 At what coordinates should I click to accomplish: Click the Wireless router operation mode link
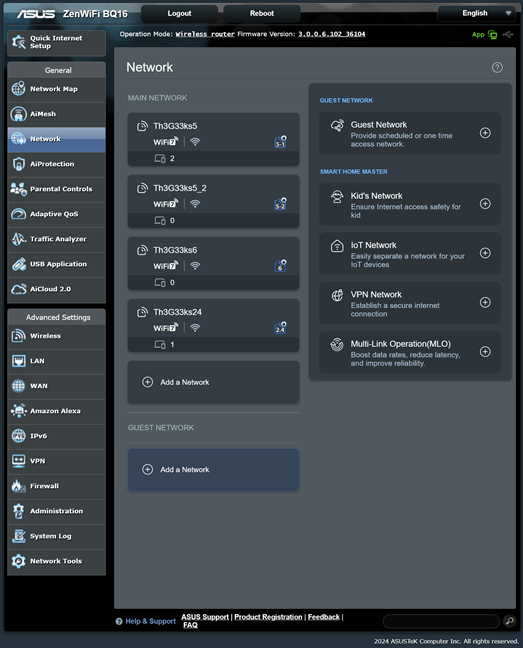tap(205, 34)
